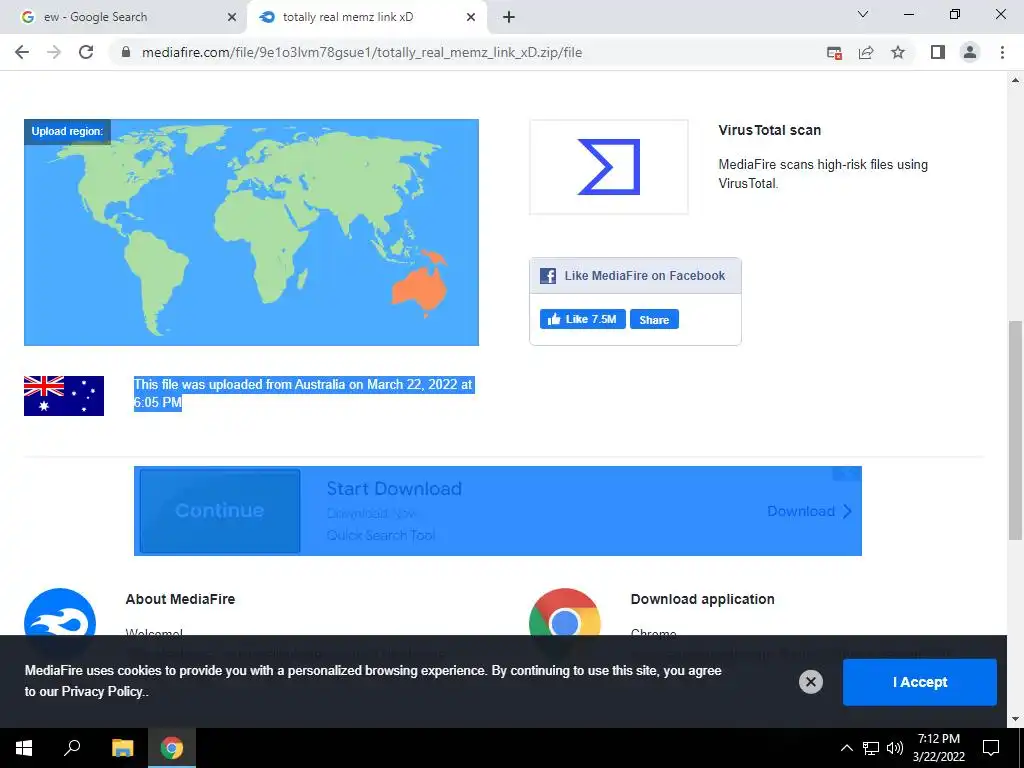
Task: Click the Facebook logo icon
Action: point(548,276)
